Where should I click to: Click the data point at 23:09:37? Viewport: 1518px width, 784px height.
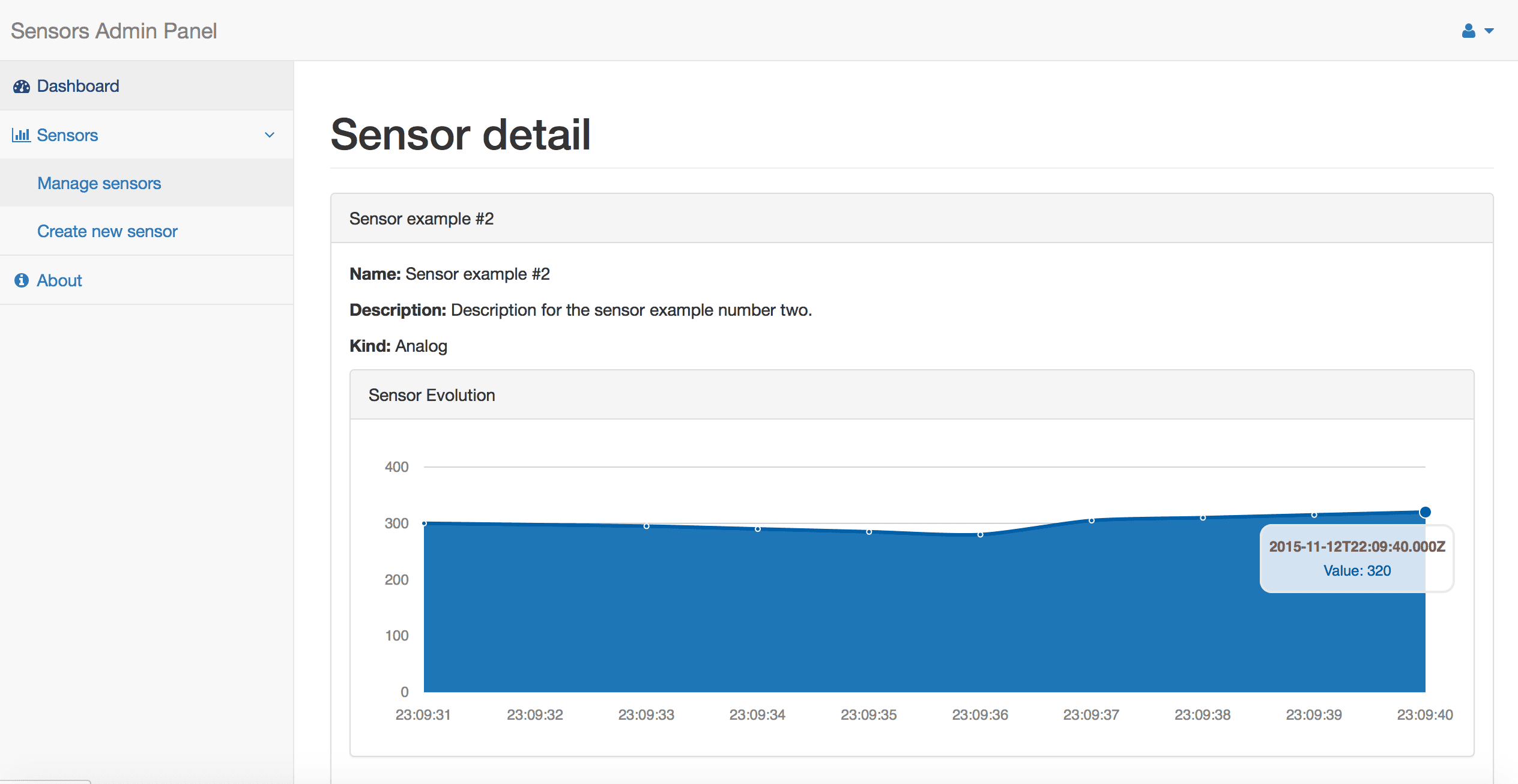tap(1091, 520)
